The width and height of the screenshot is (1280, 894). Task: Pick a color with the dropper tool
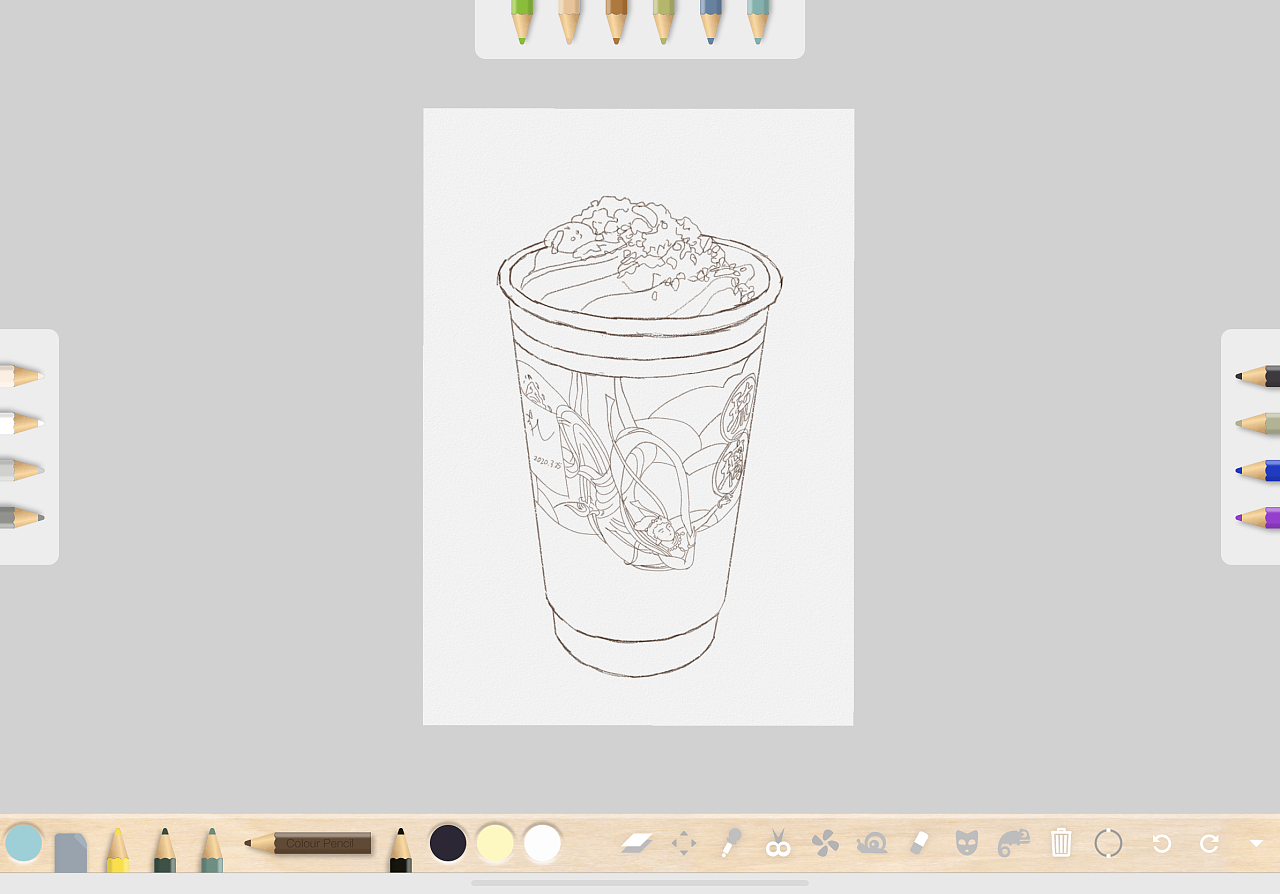tap(730, 843)
